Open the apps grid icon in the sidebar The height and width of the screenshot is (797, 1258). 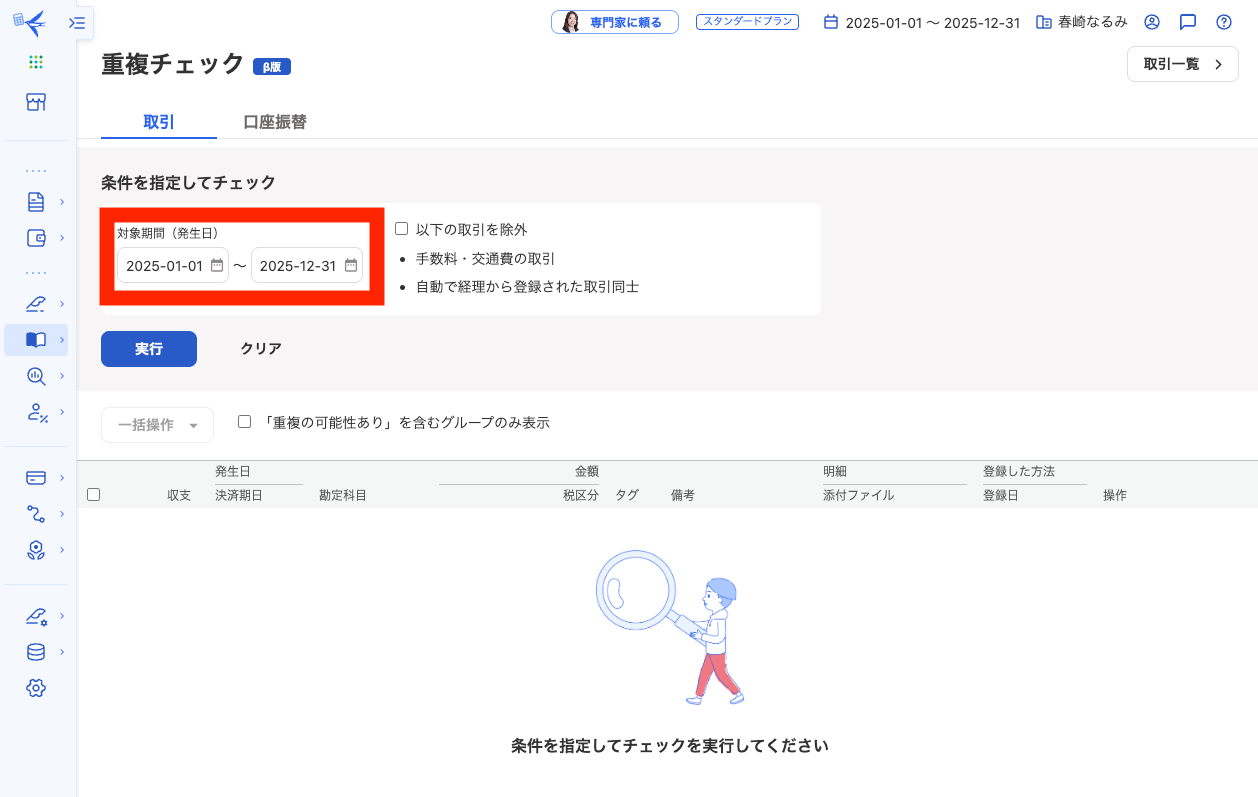pyautogui.click(x=36, y=63)
